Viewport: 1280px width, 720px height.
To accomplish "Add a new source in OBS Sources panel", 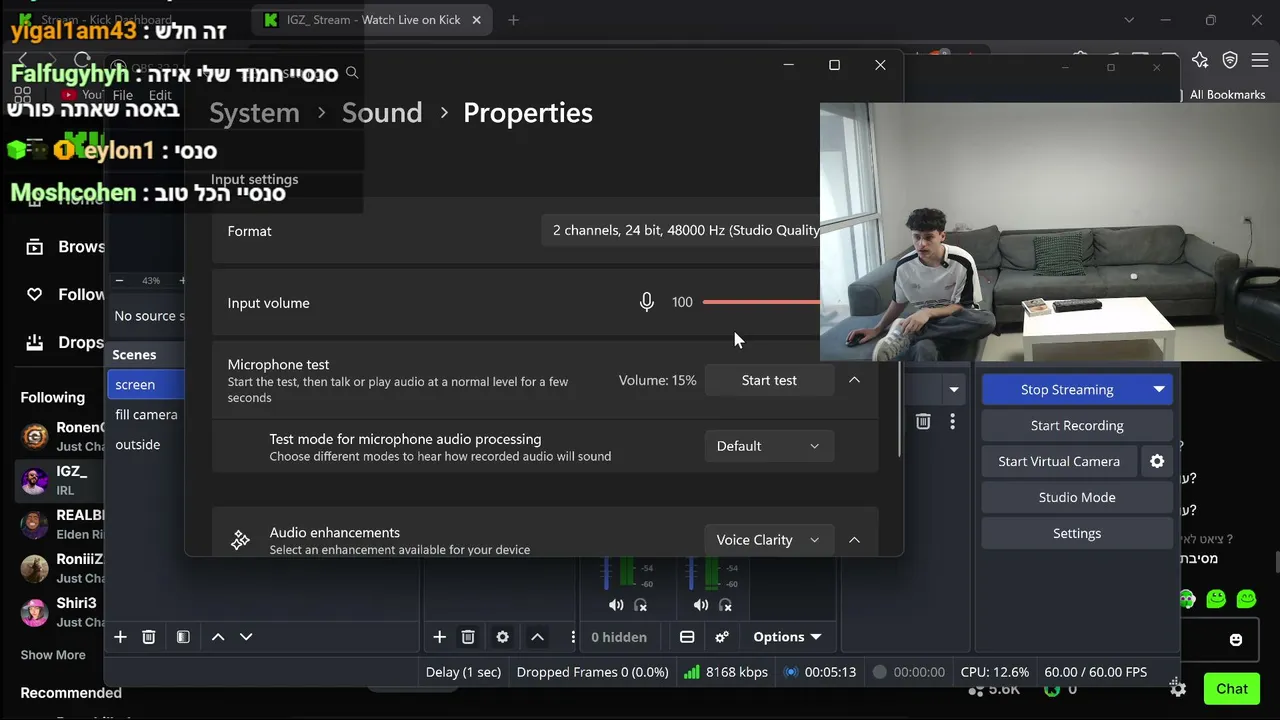I will point(439,637).
